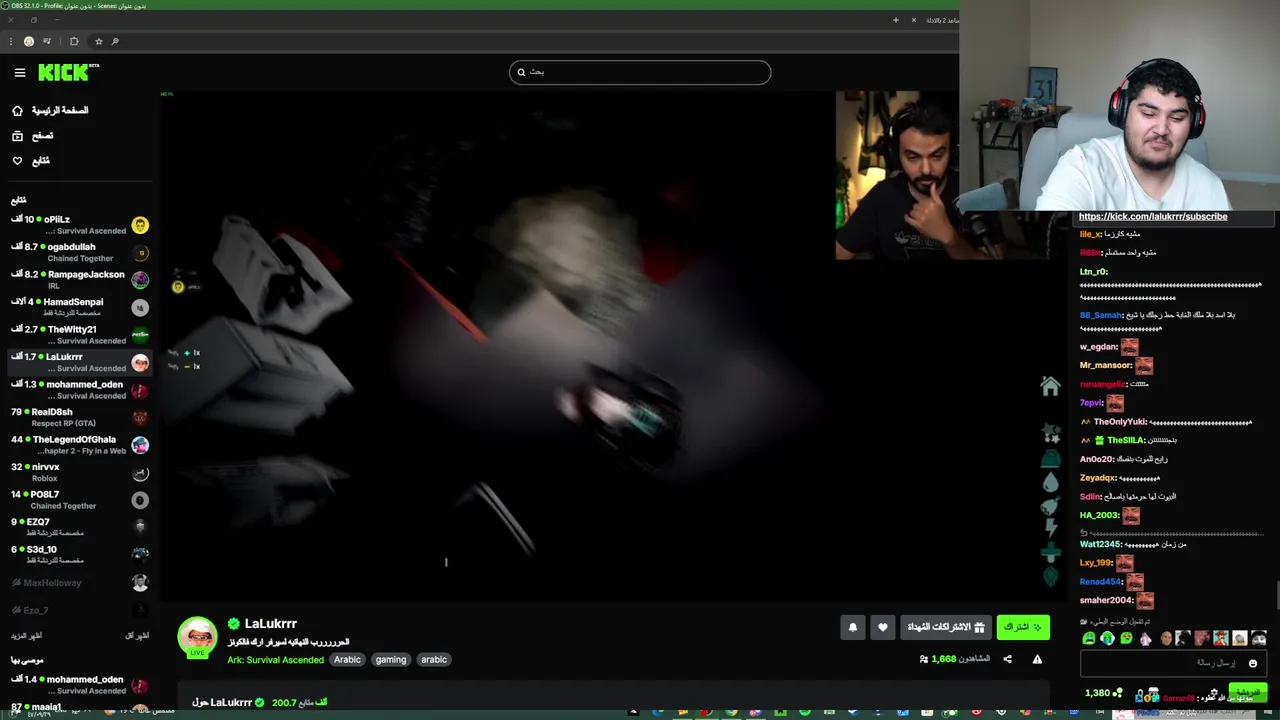
Task: Click الاشتراكات المُهداة gift subs button
Action: pos(946,627)
